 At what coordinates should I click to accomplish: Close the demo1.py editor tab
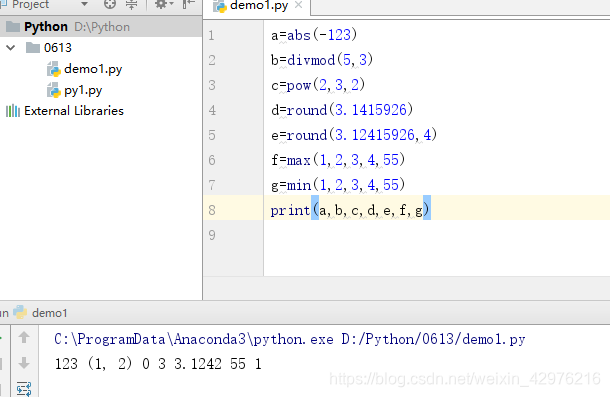click(x=298, y=5)
